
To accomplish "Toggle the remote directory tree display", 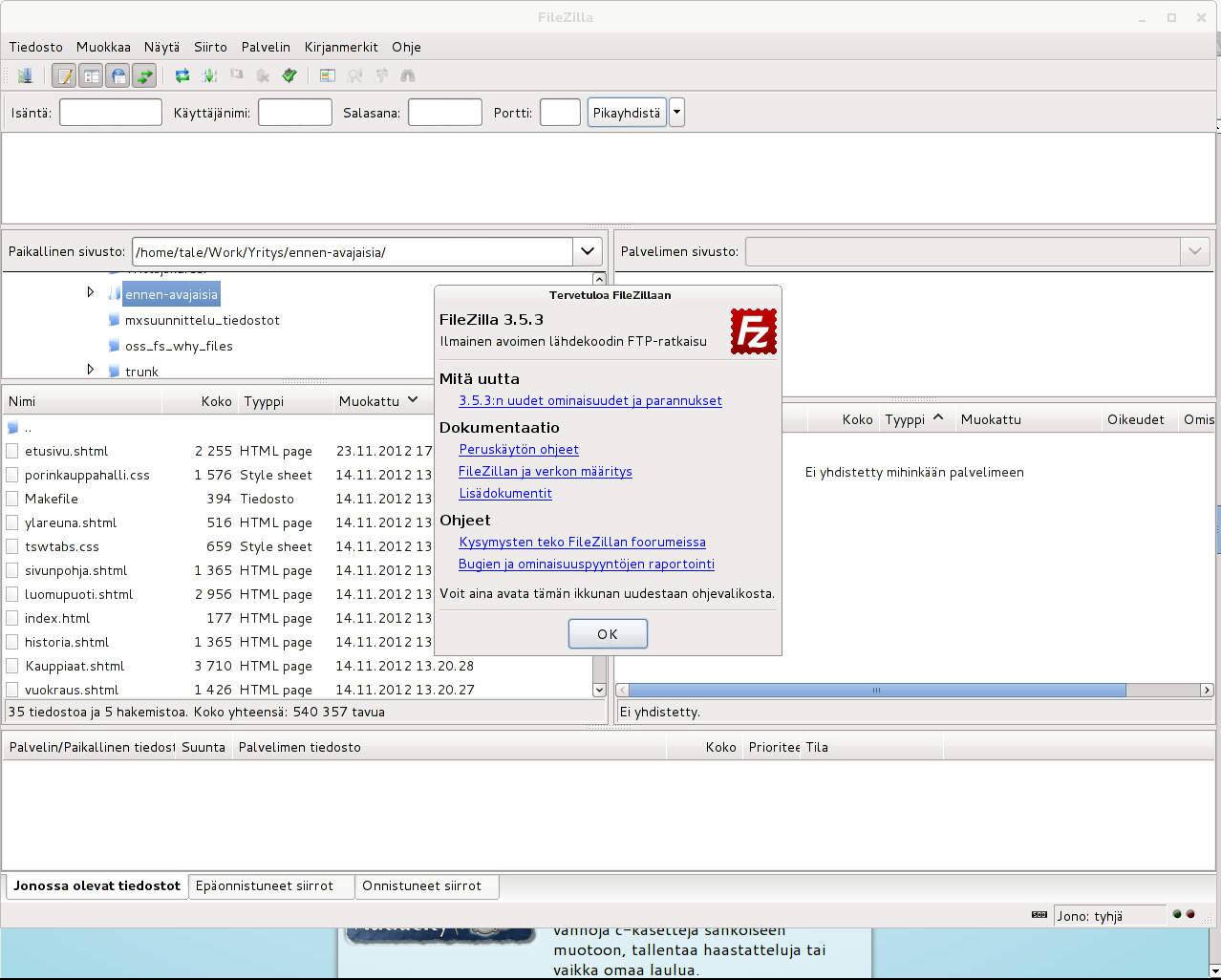I will [118, 75].
